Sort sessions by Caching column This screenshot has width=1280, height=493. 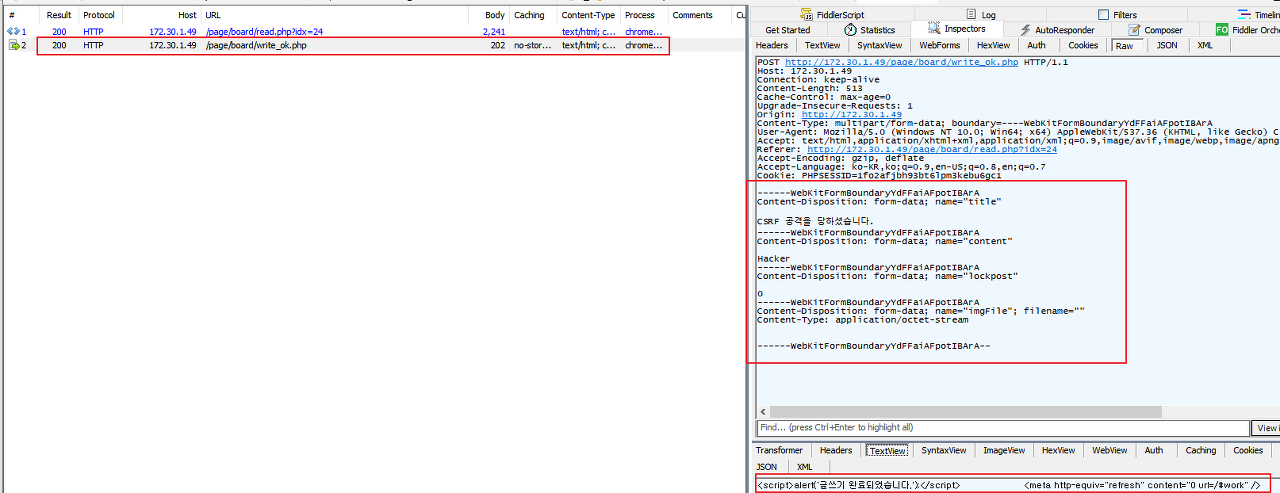534,15
